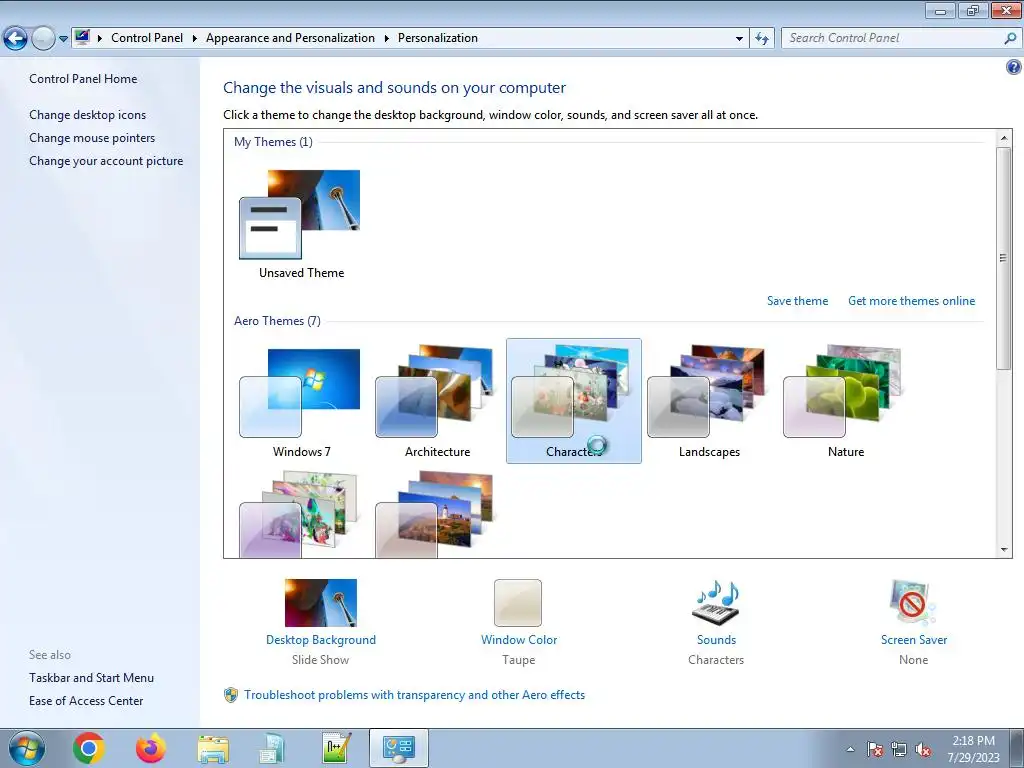This screenshot has width=1024, height=768.
Task: Launch Google Chrome from the taskbar
Action: point(89,748)
